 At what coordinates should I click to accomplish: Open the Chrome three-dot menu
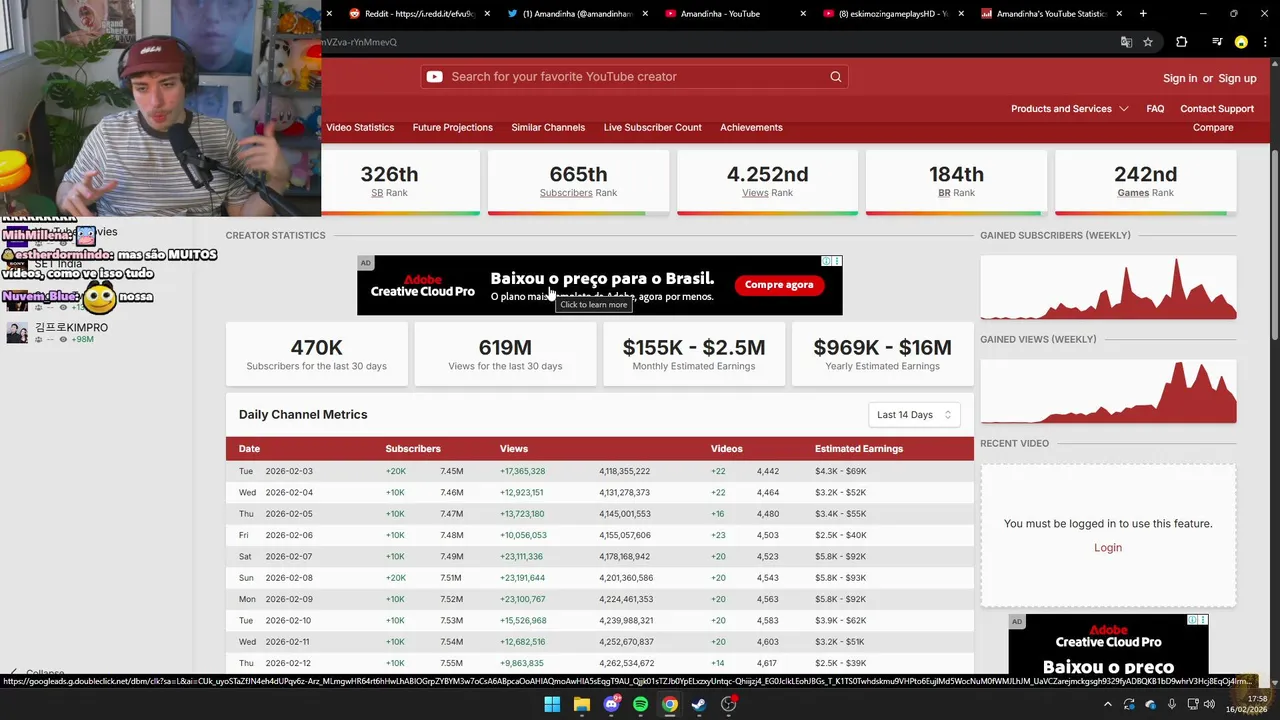pos(1264,42)
